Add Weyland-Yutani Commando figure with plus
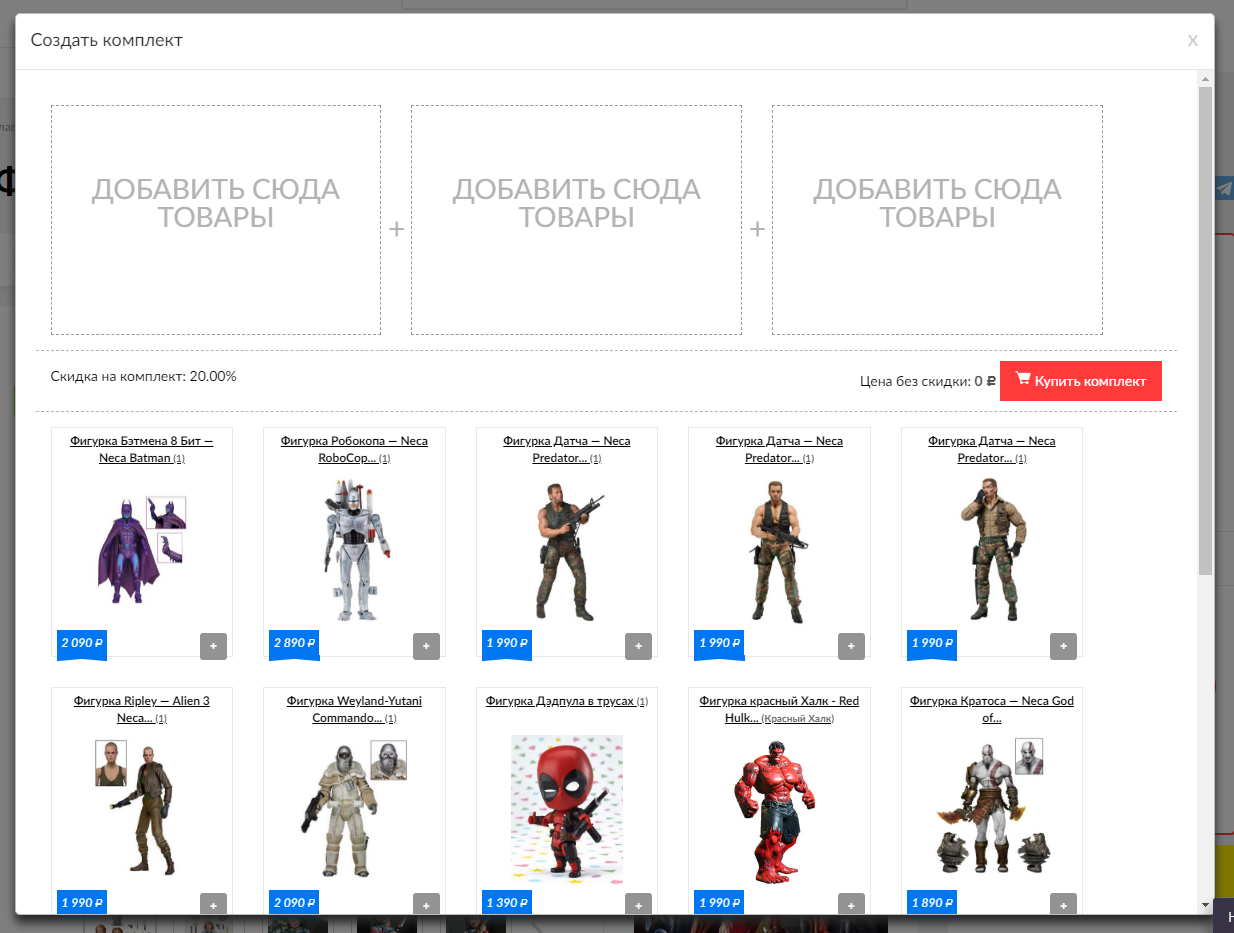The width and height of the screenshot is (1234, 933). click(x=426, y=905)
